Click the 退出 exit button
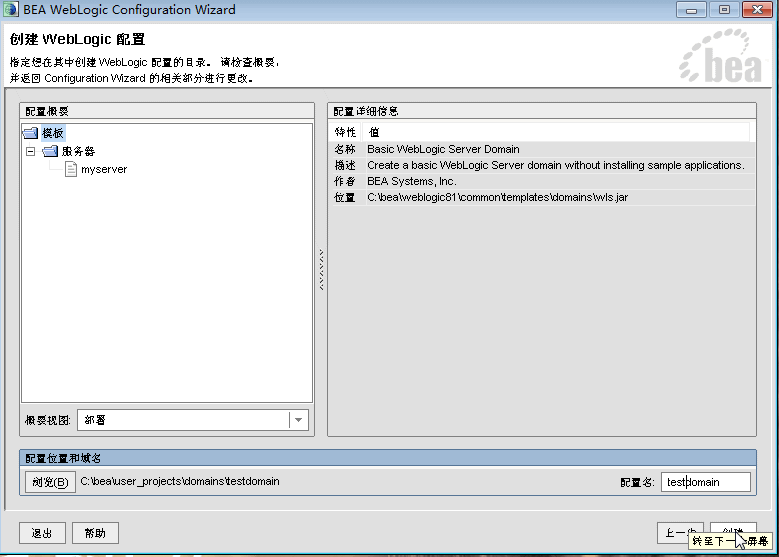This screenshot has width=779, height=557. tap(42, 533)
